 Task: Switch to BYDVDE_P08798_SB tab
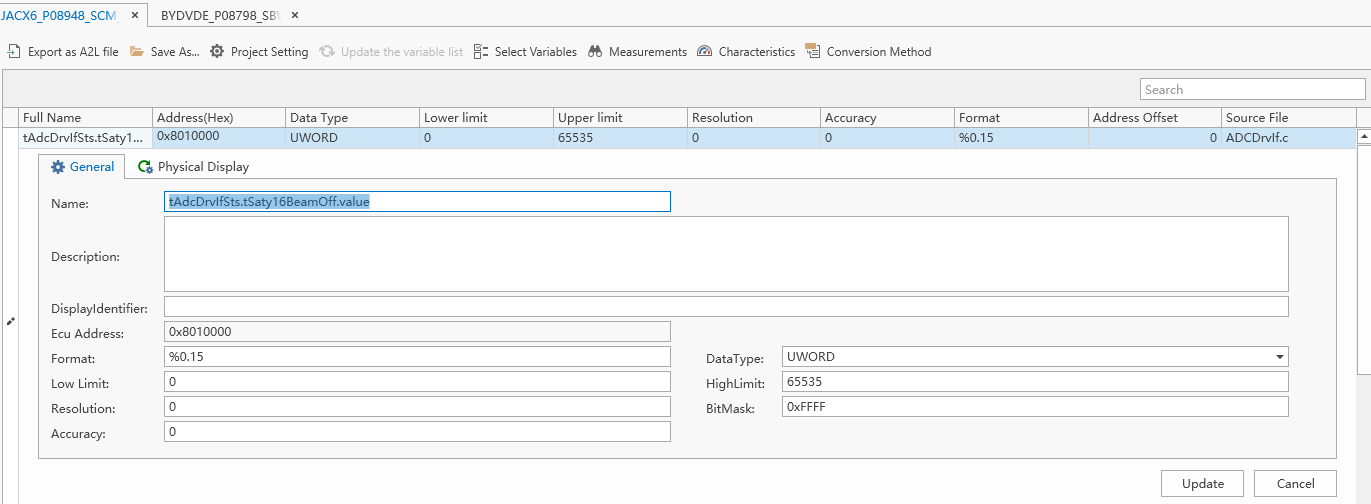(x=218, y=16)
